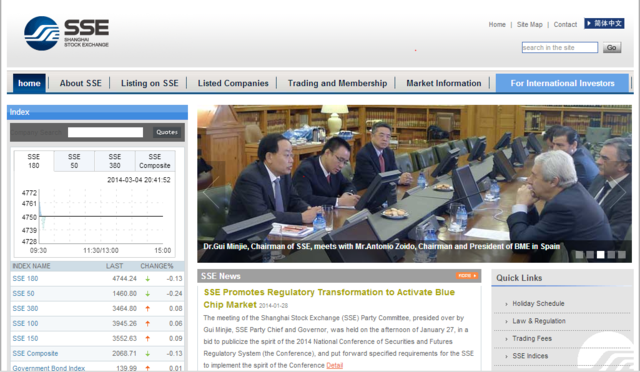Select the first slideshow indicator square
Image resolution: width=640 pixels, height=372 pixels.
tap(579, 255)
